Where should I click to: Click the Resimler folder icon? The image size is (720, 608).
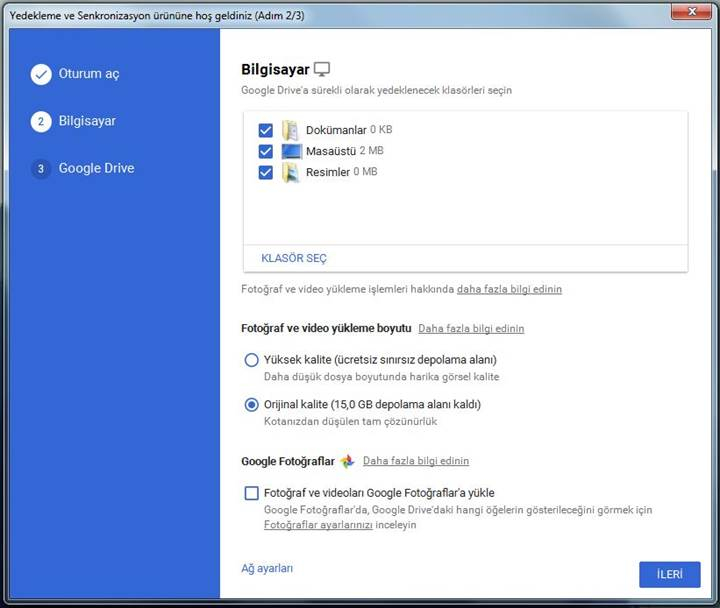(x=291, y=172)
